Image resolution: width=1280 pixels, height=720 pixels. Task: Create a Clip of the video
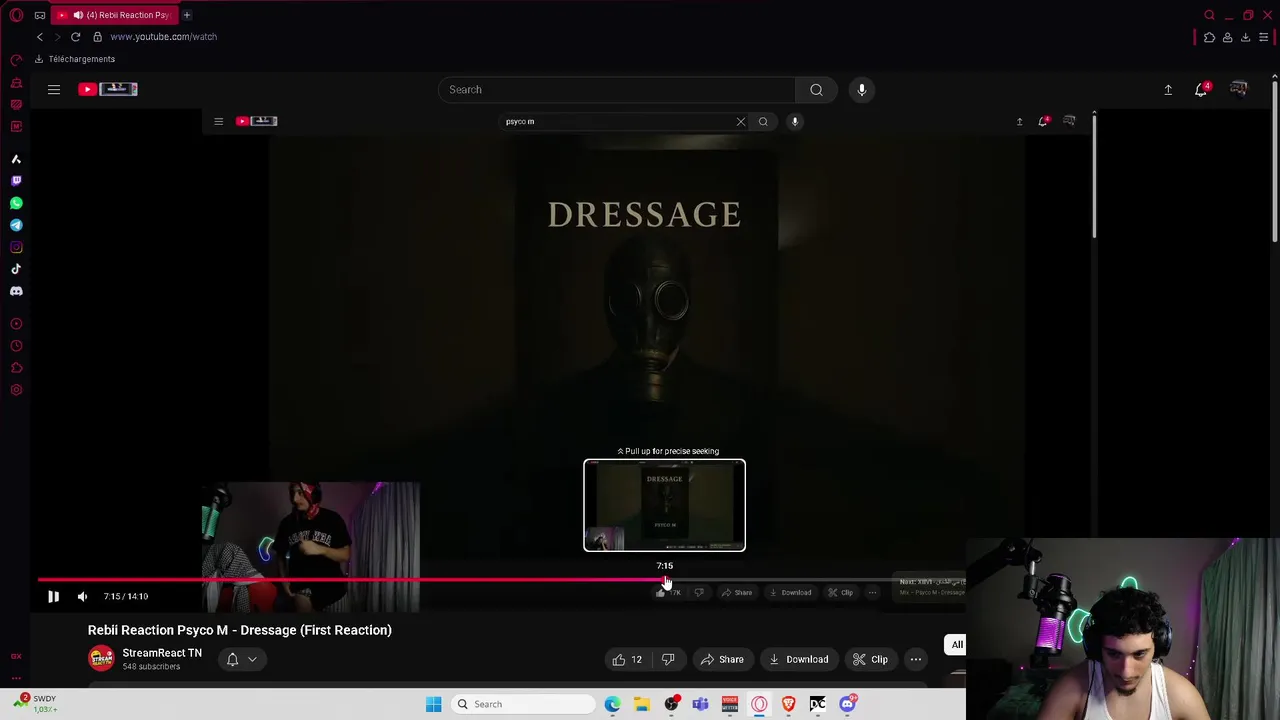[x=870, y=660]
